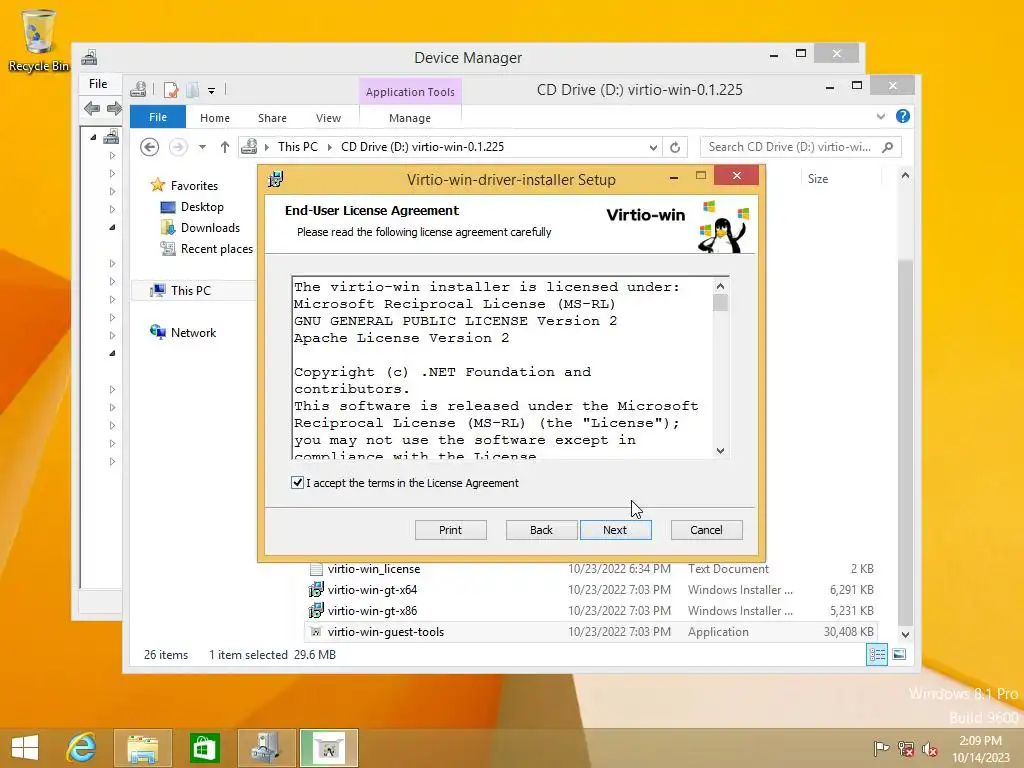Screen dimensions: 1024x768
Task: Go up one folder level
Action: (225, 147)
